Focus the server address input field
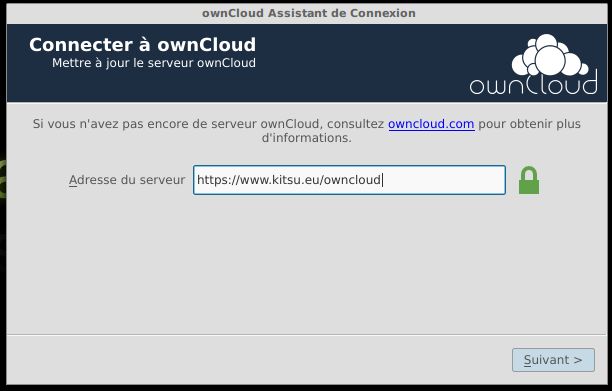Screen dimensions: 612x391 pyautogui.click(x=349, y=180)
